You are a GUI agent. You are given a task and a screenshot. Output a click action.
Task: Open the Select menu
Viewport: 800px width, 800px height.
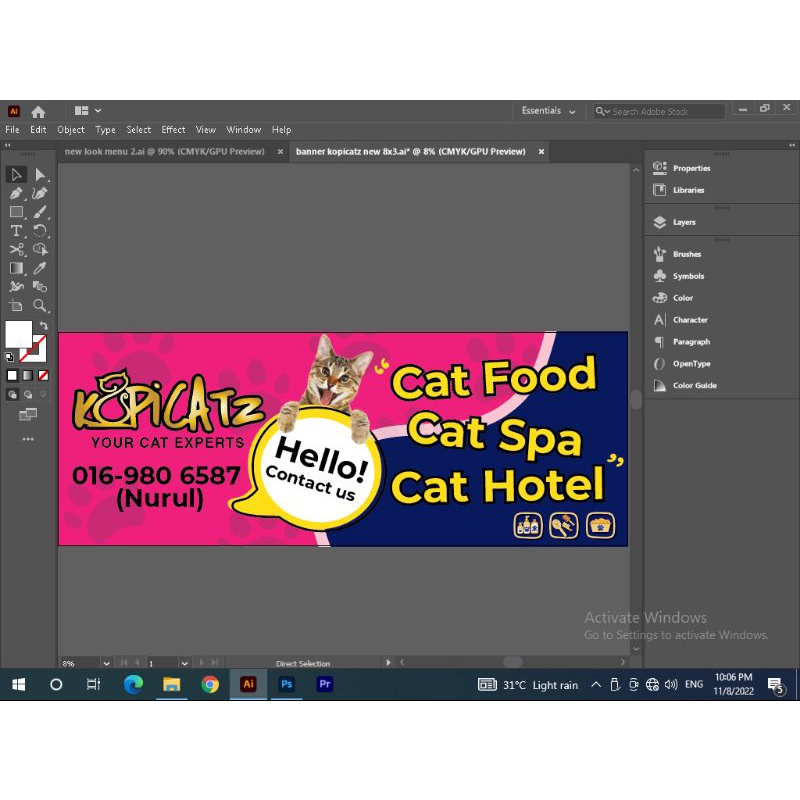tap(139, 130)
